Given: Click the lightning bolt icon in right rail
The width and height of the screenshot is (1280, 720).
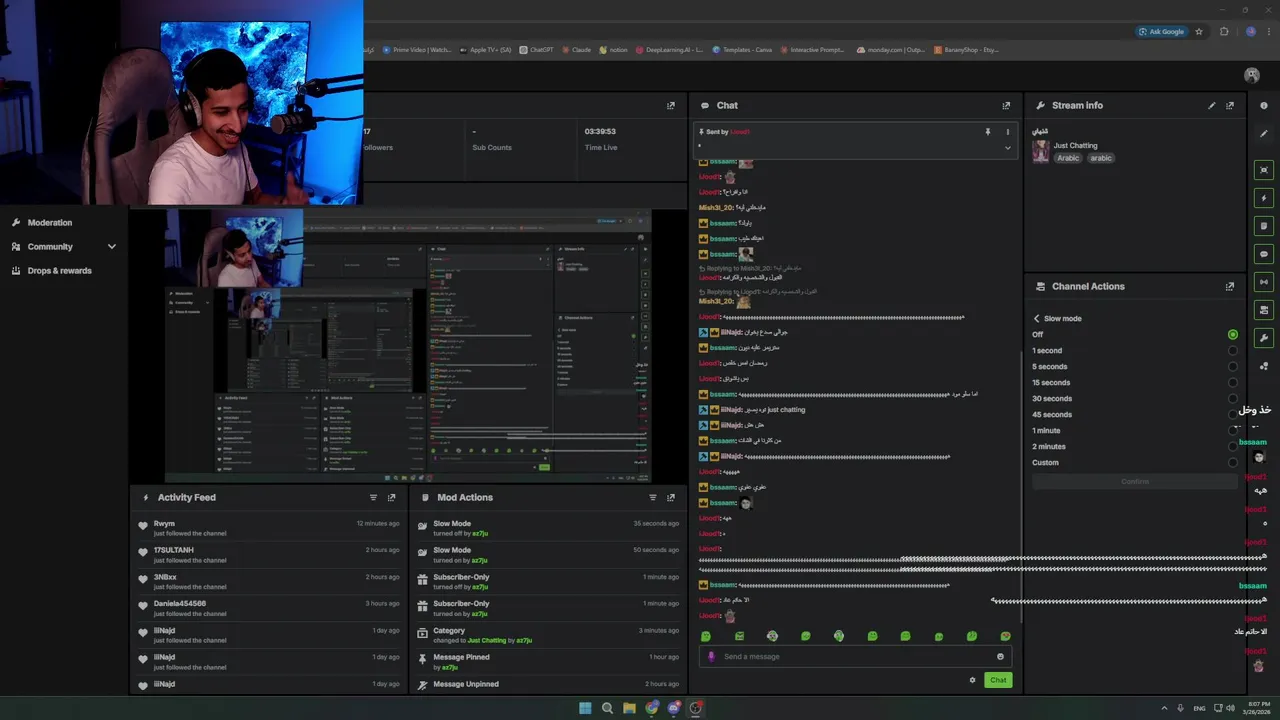Looking at the screenshot, I should [x=1264, y=198].
